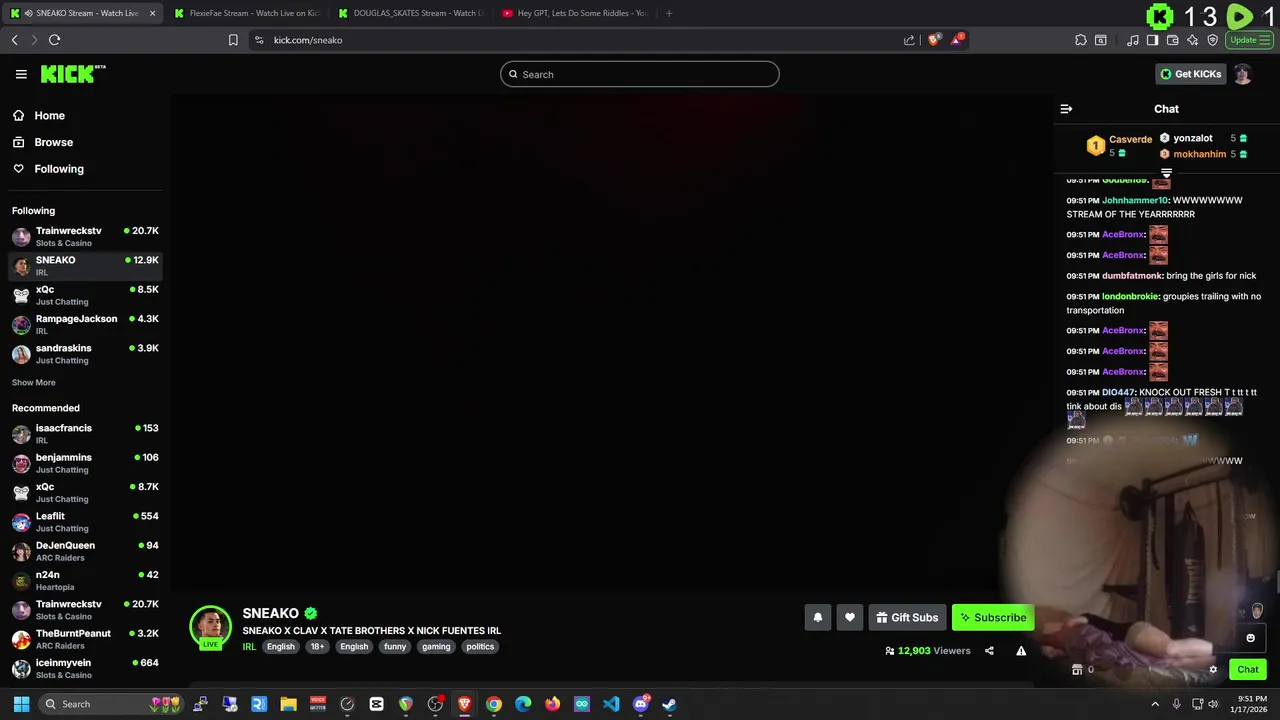1280x720 pixels.
Task: Open Leaflit recommended channel
Action: pyautogui.click(x=84, y=522)
